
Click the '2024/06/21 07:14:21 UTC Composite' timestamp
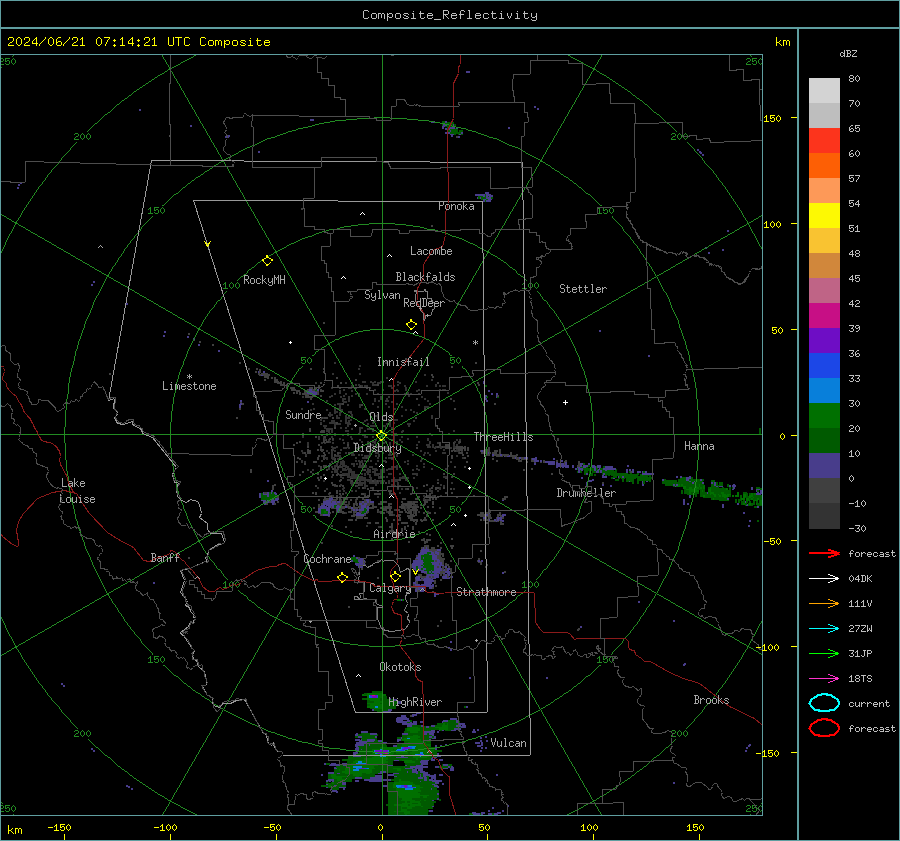pos(138,42)
